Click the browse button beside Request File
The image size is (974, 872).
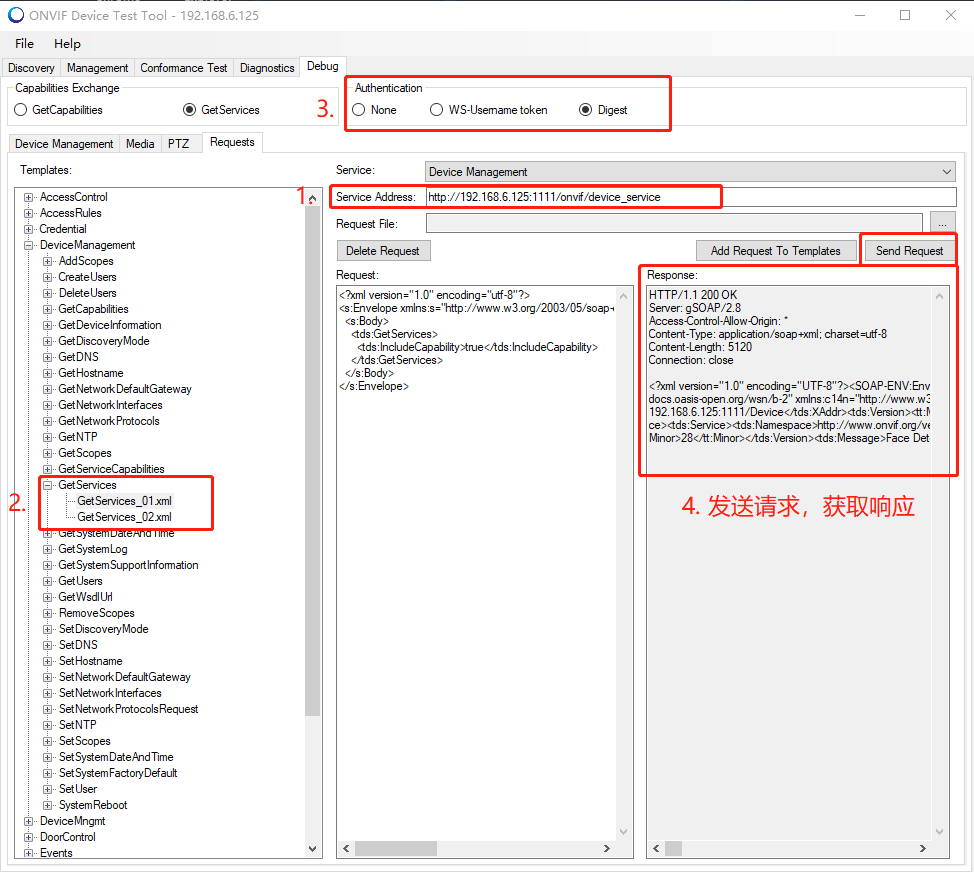(x=943, y=222)
